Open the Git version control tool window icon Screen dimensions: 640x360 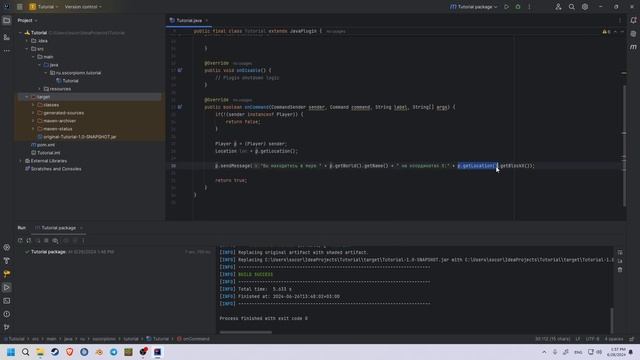pyautogui.click(x=7, y=327)
